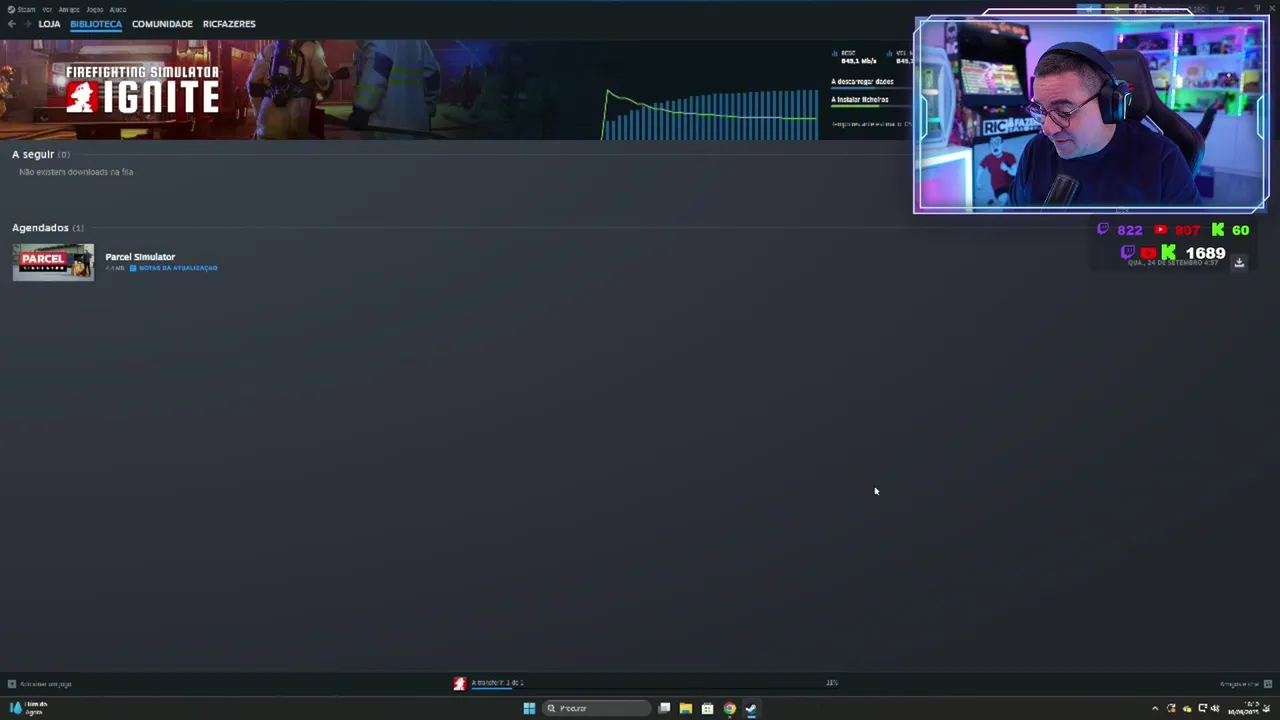Open the Windows Start menu
Image resolution: width=1280 pixels, height=720 pixels.
pyautogui.click(x=529, y=708)
